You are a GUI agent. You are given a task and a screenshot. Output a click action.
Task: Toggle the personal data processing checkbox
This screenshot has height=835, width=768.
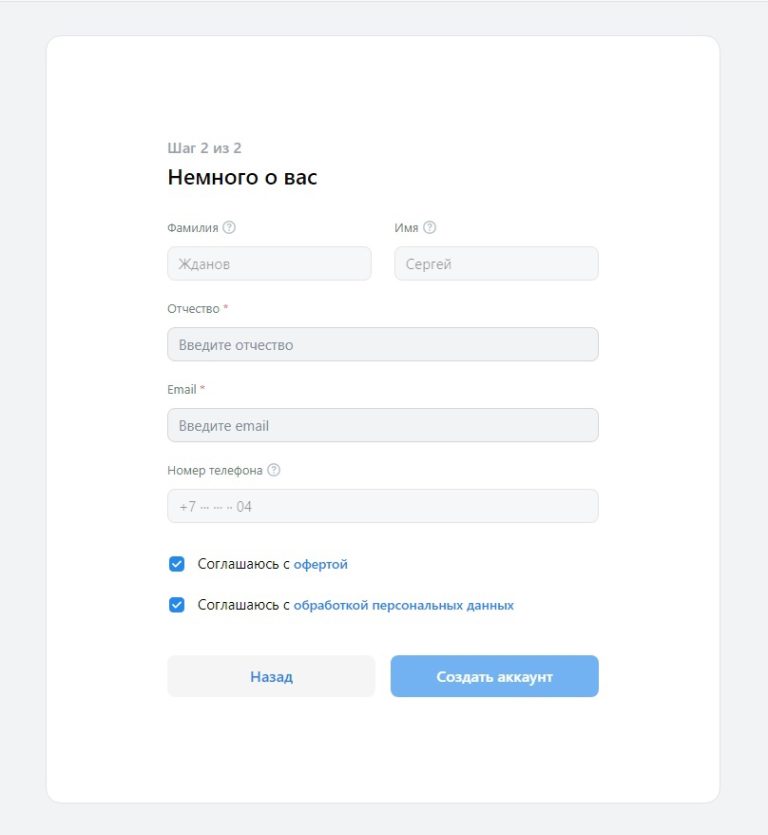coord(177,605)
